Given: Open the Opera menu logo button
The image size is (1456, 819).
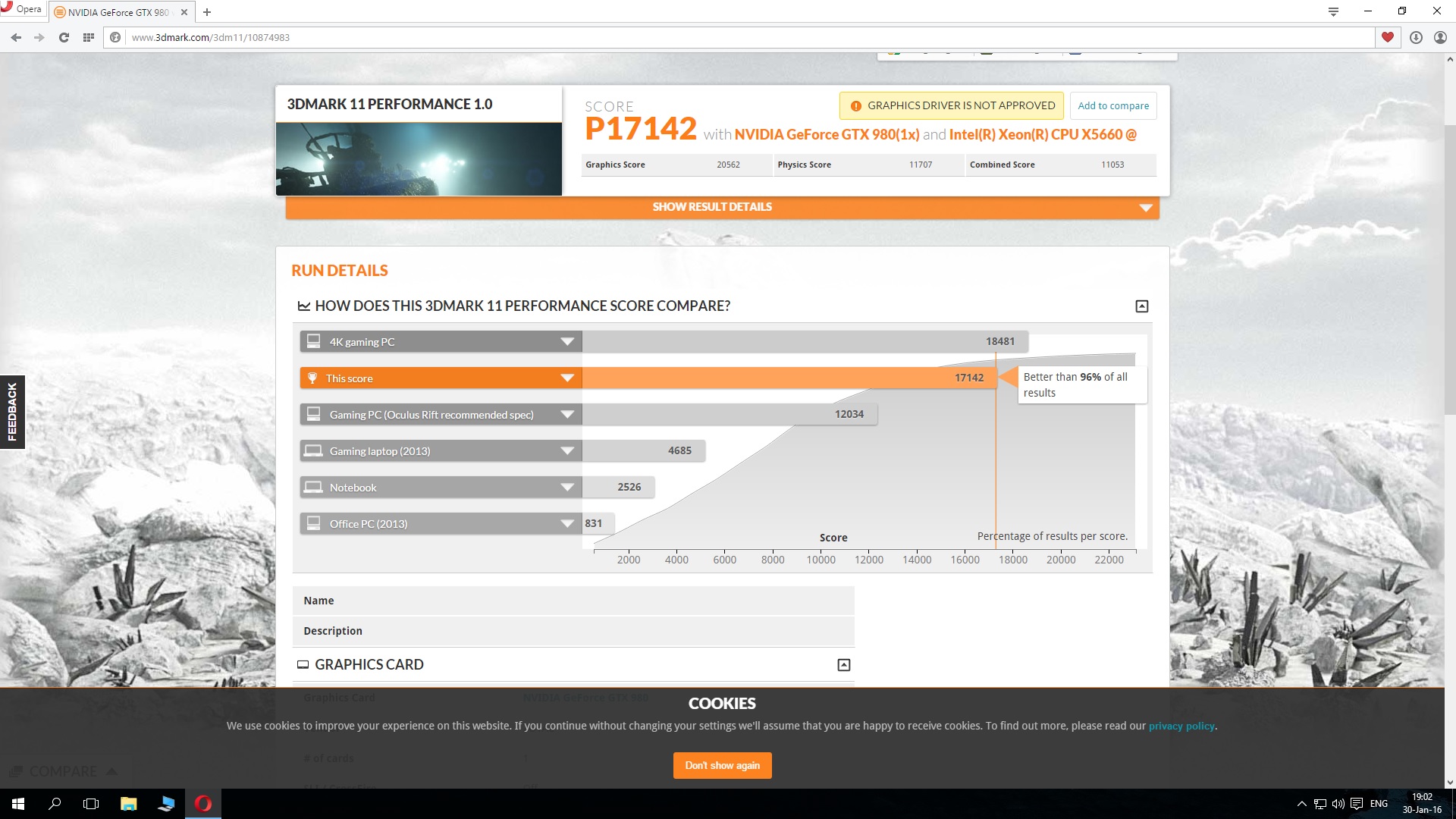Looking at the screenshot, I should coord(21,9).
